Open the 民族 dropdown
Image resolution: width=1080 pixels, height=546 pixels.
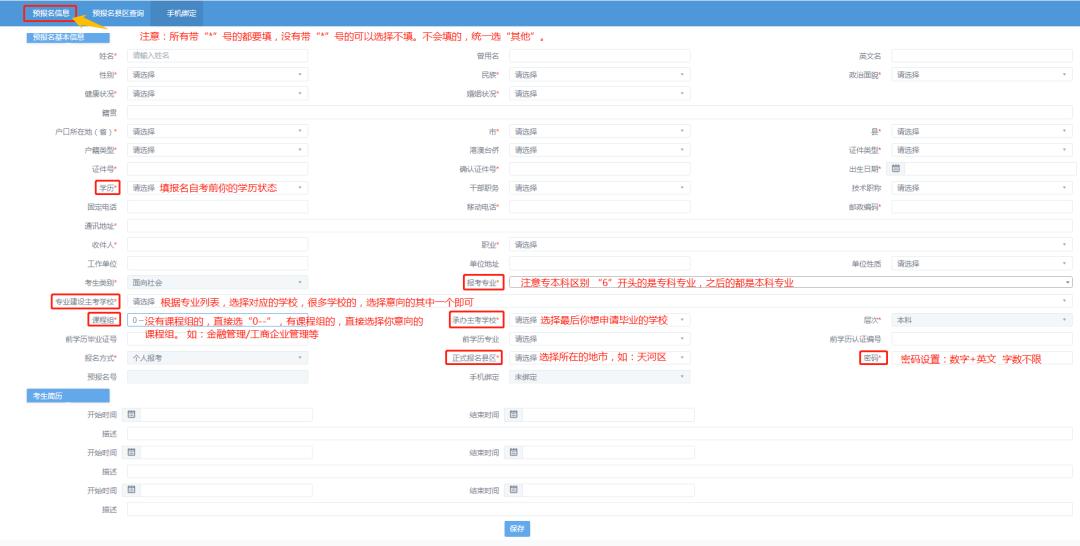[x=599, y=74]
